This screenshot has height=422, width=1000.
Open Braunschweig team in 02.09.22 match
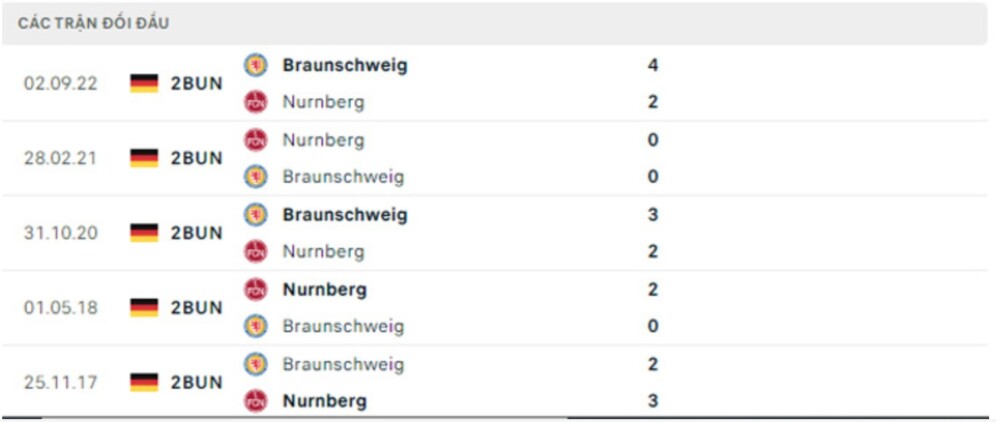(x=344, y=65)
